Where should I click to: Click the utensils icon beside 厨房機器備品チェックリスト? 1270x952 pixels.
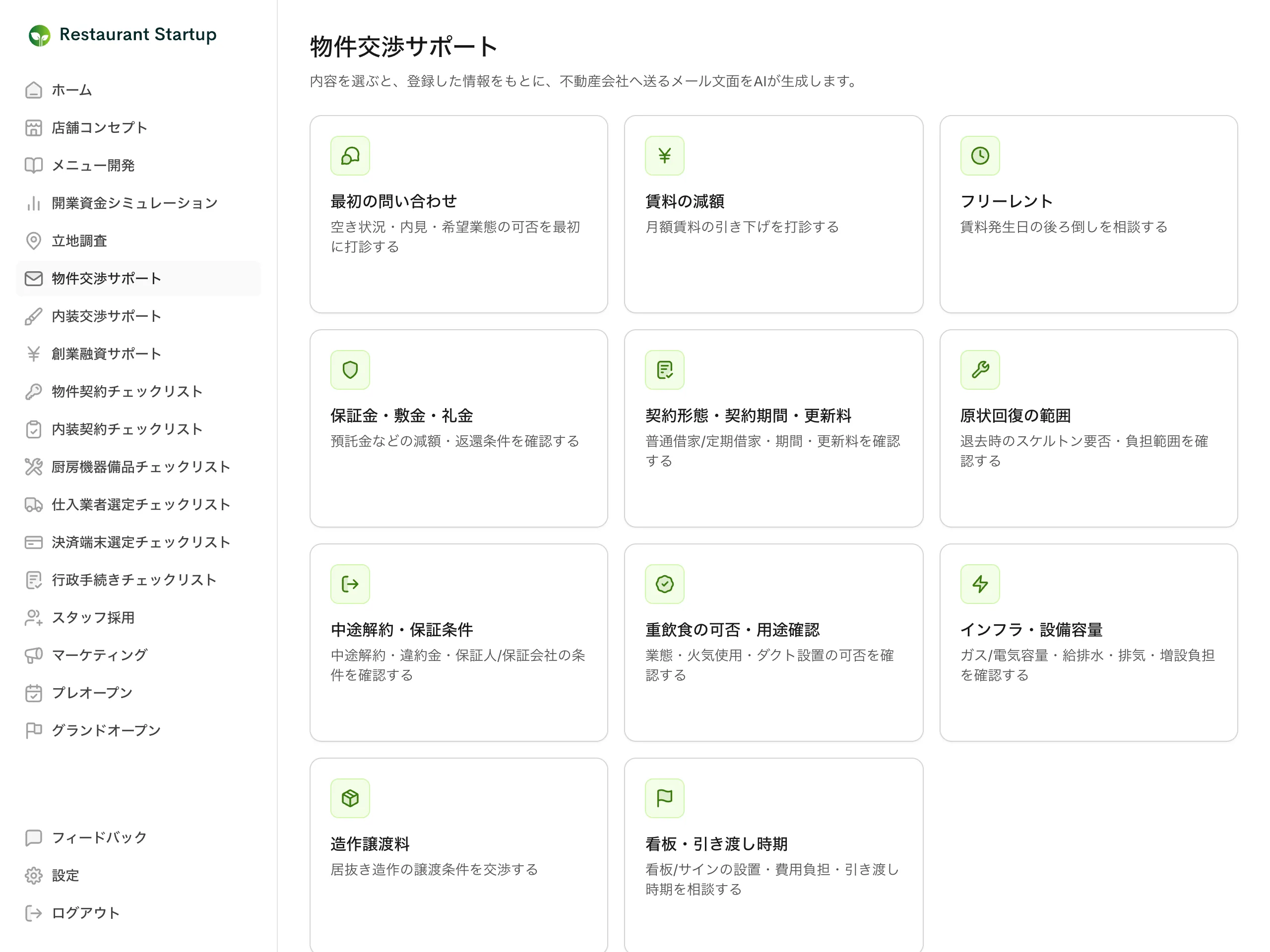pyautogui.click(x=33, y=467)
